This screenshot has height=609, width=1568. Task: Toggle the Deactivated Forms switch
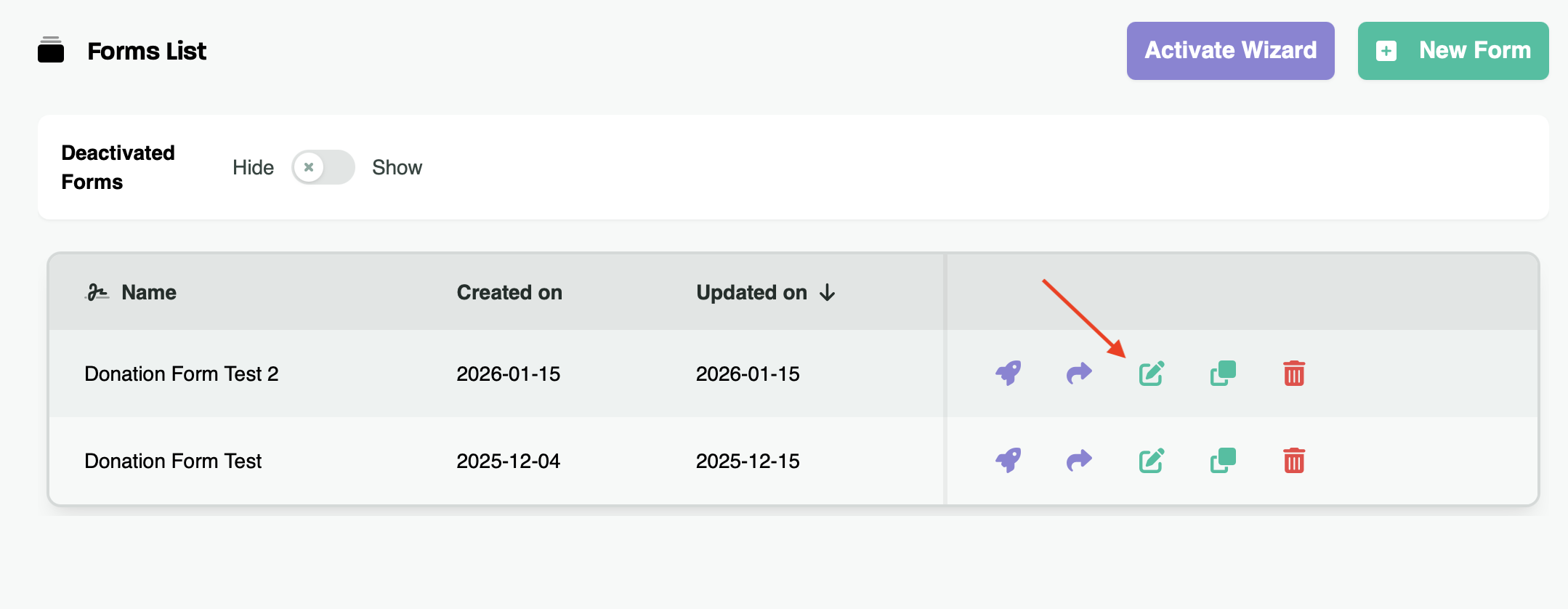point(323,167)
